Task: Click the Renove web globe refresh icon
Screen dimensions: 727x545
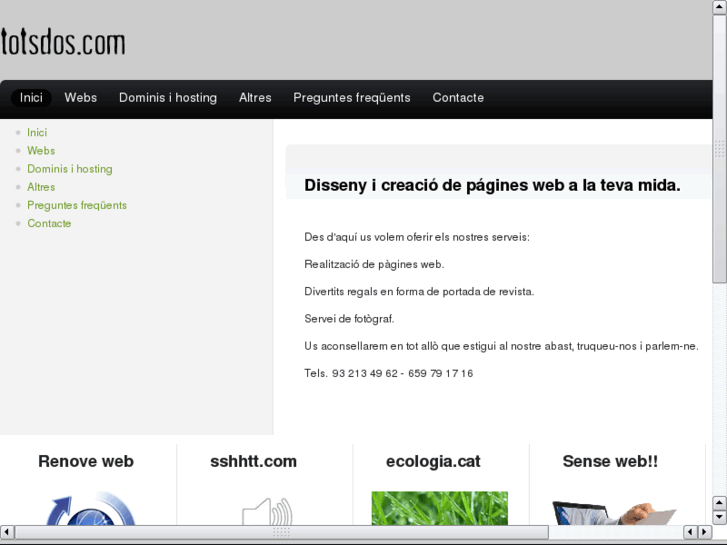Action: [x=90, y=508]
